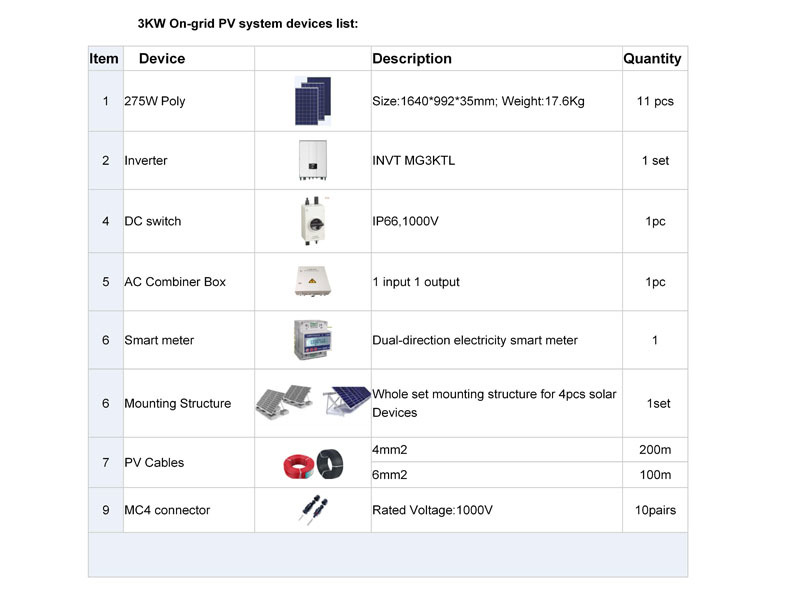Click the smart meter image
800x590 pixels.
pyautogui.click(x=313, y=340)
